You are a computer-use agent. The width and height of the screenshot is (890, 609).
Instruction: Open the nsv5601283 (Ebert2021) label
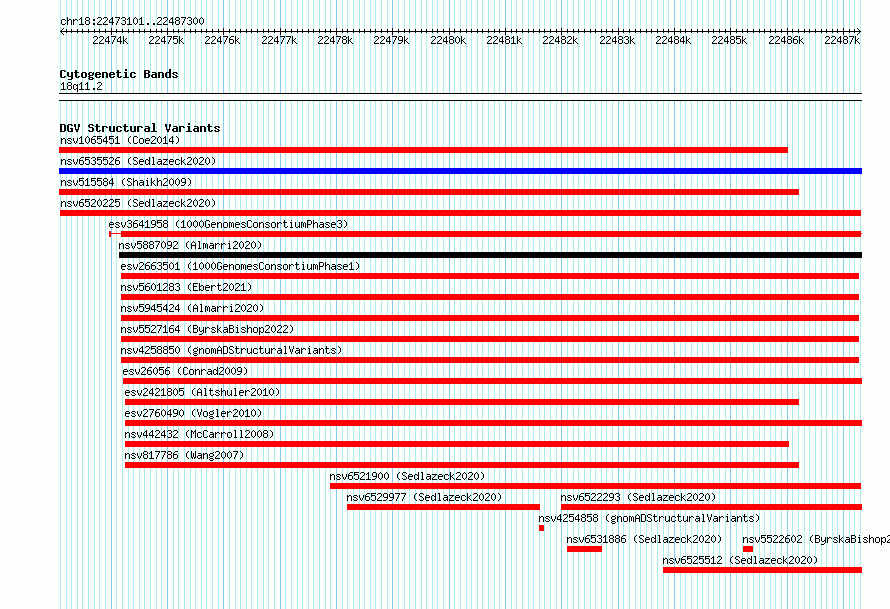186,287
